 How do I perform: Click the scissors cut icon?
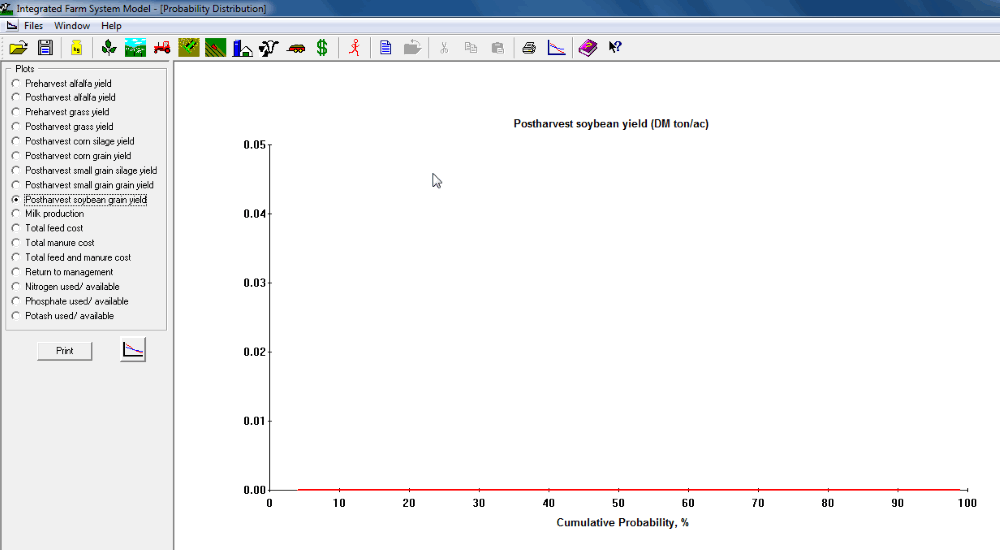pyautogui.click(x=444, y=48)
